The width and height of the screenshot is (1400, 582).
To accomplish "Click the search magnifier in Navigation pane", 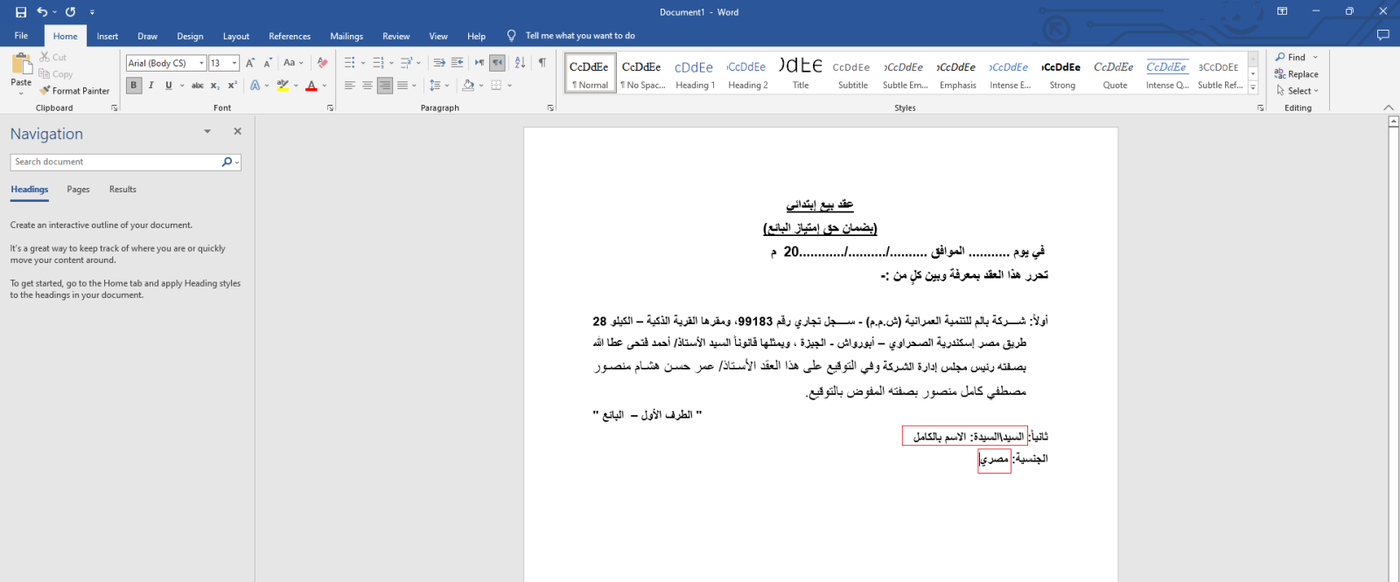I will (x=227, y=162).
